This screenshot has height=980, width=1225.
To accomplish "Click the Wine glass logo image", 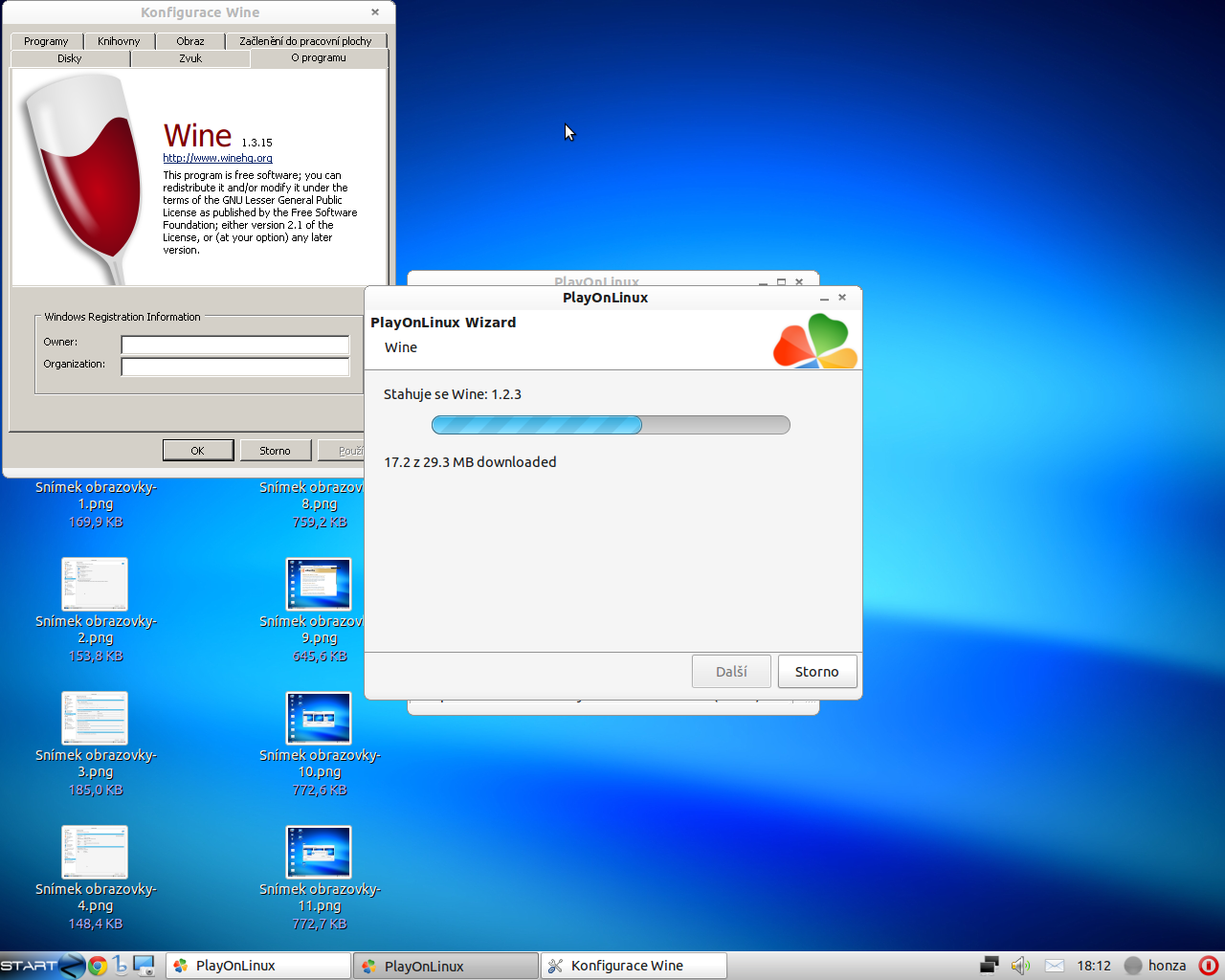I will 83,177.
